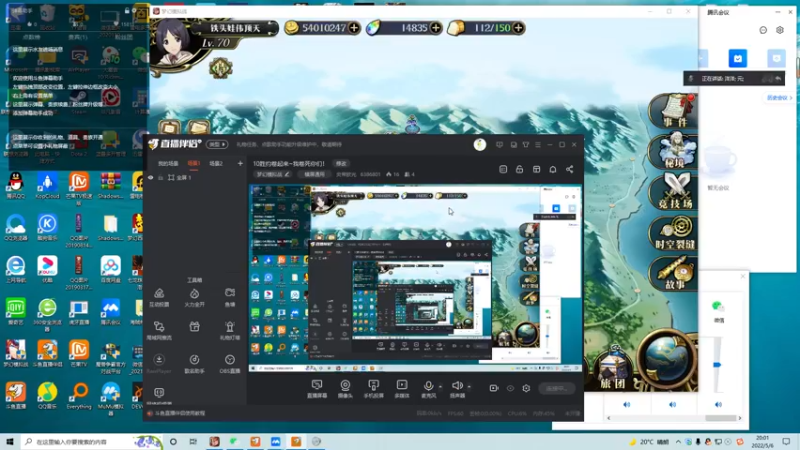This screenshot has height=450, width=800.
Task: Toggle the lock on 全屏 1 source
Action: [160, 178]
